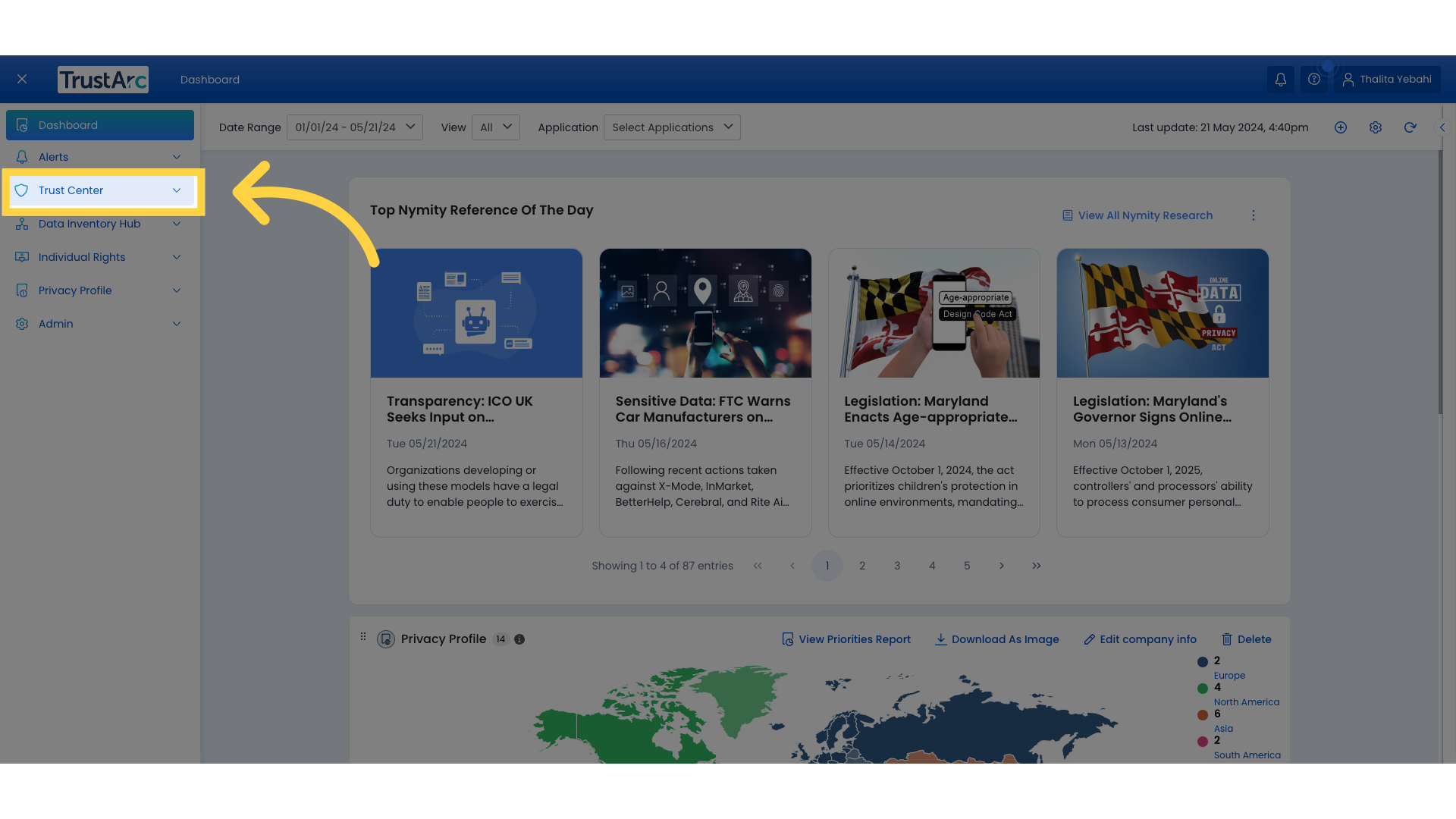Screen dimensions: 1456x819
Task: Open the Alerts sidebar menu
Action: pos(53,157)
